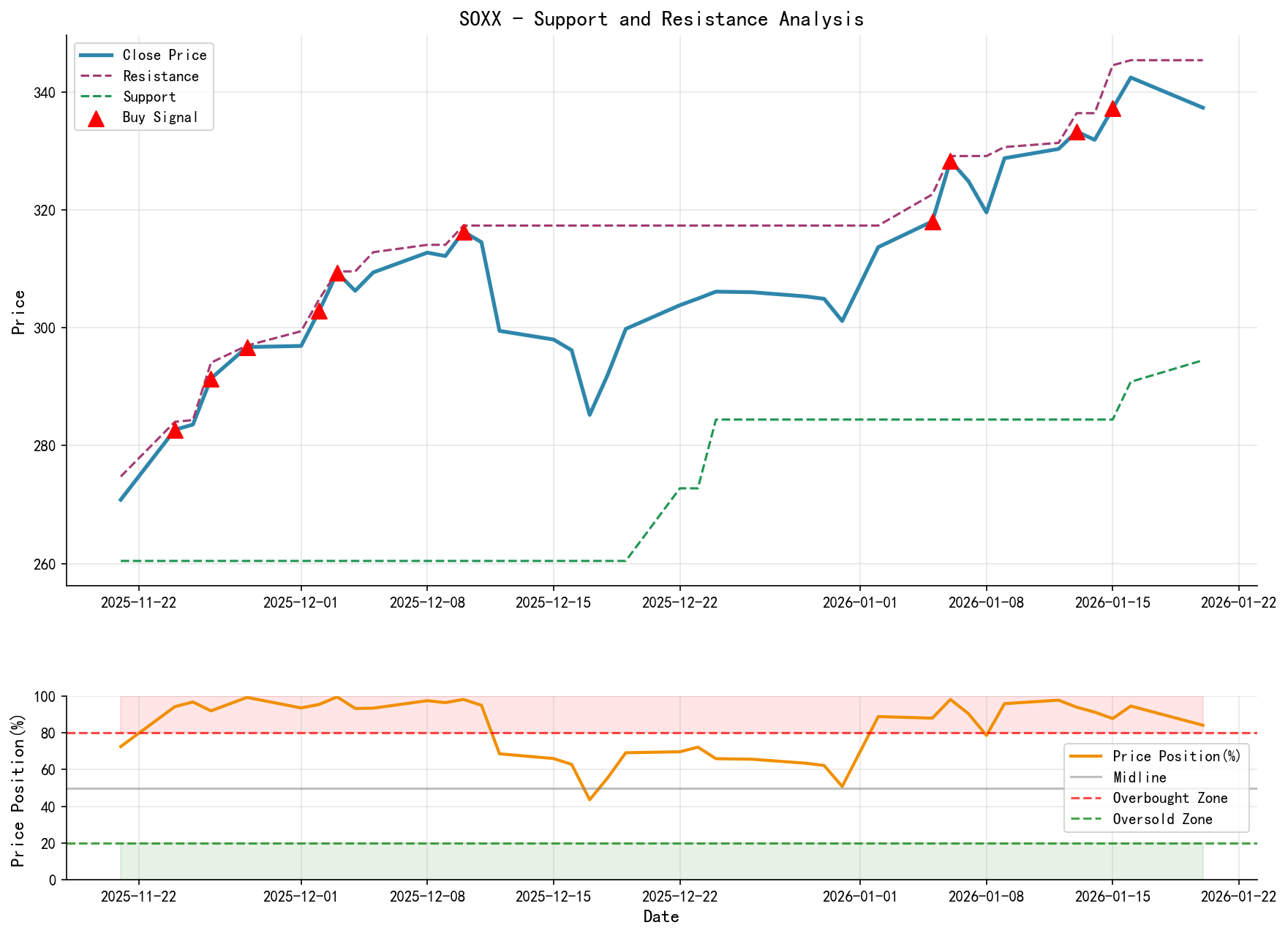The width and height of the screenshot is (1288, 936).
Task: Expand the upper chart legend box
Action: [143, 86]
